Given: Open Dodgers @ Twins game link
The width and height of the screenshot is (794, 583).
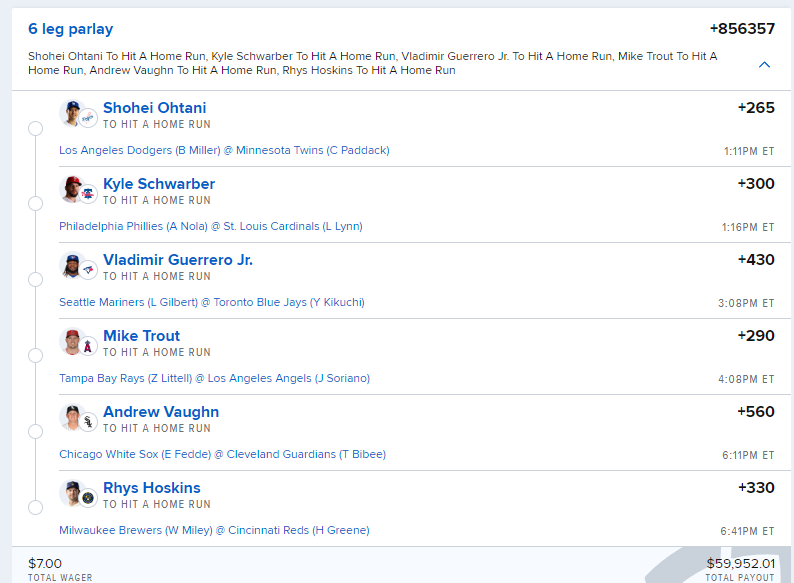Looking at the screenshot, I should click(x=224, y=150).
